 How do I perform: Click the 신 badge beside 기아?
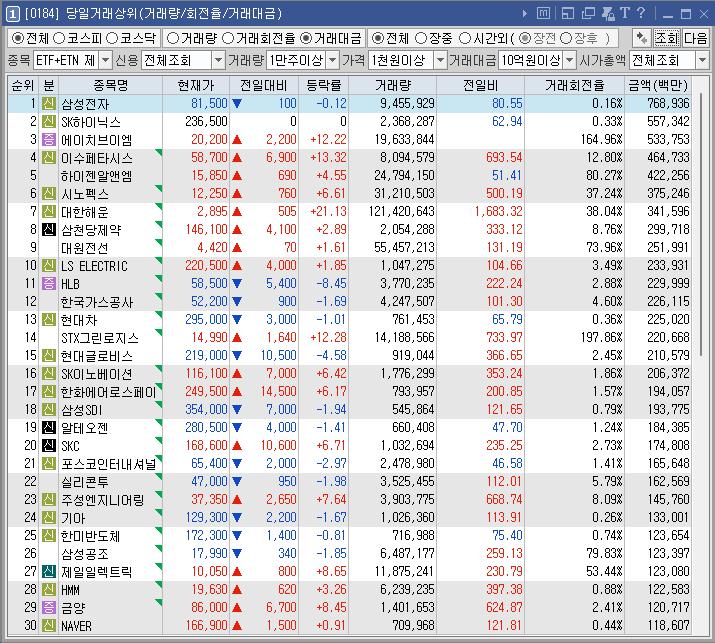click(x=49, y=517)
